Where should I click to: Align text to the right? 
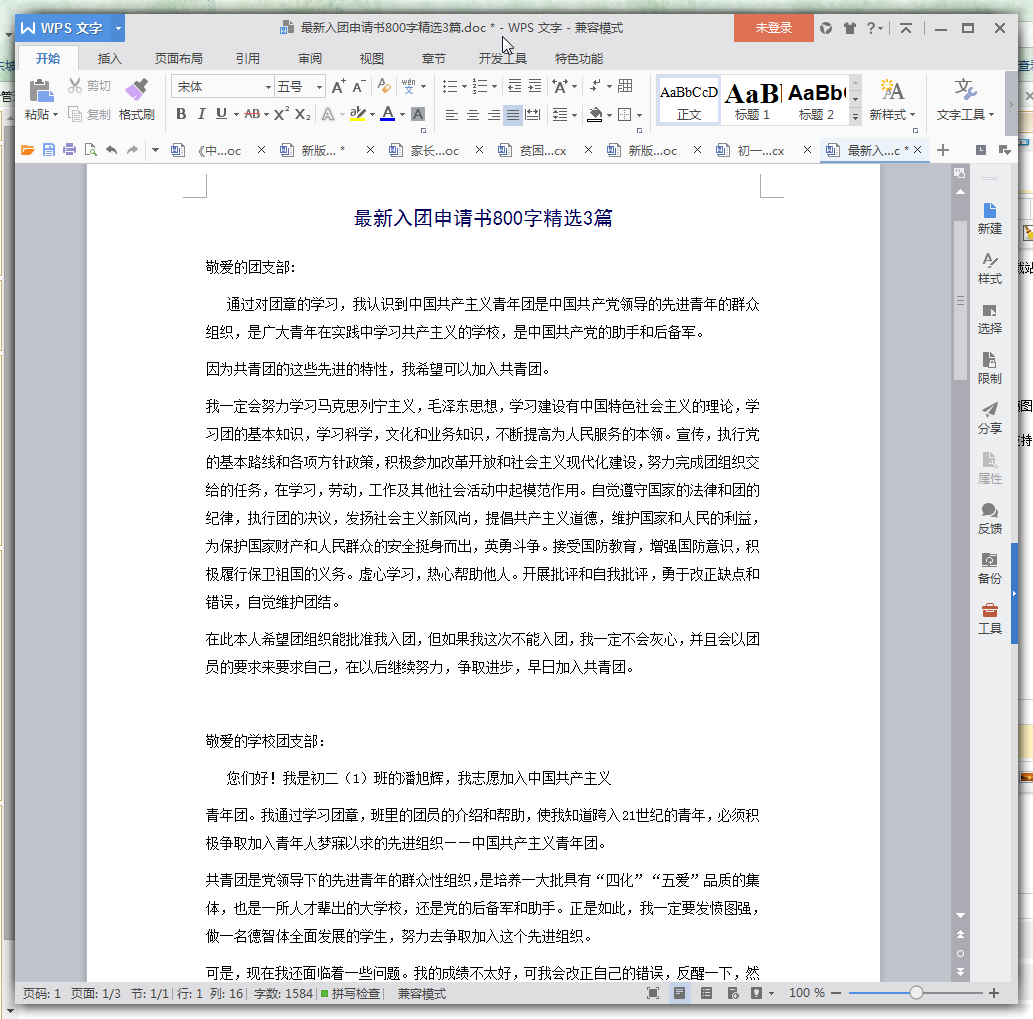click(x=493, y=115)
